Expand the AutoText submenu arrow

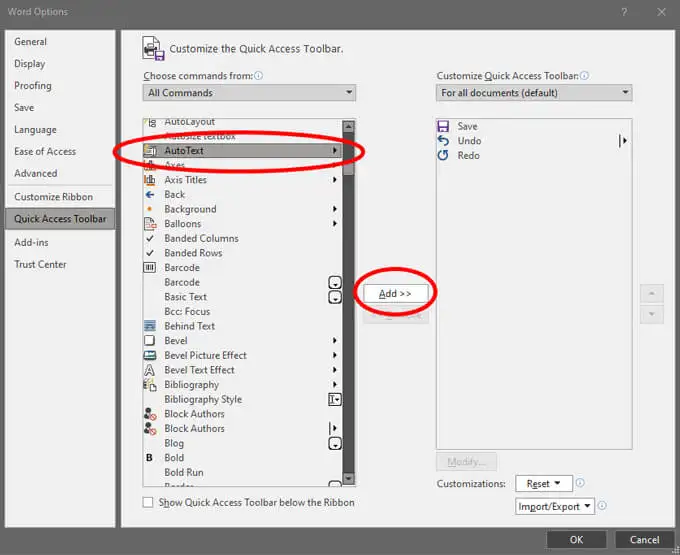pyautogui.click(x=334, y=150)
